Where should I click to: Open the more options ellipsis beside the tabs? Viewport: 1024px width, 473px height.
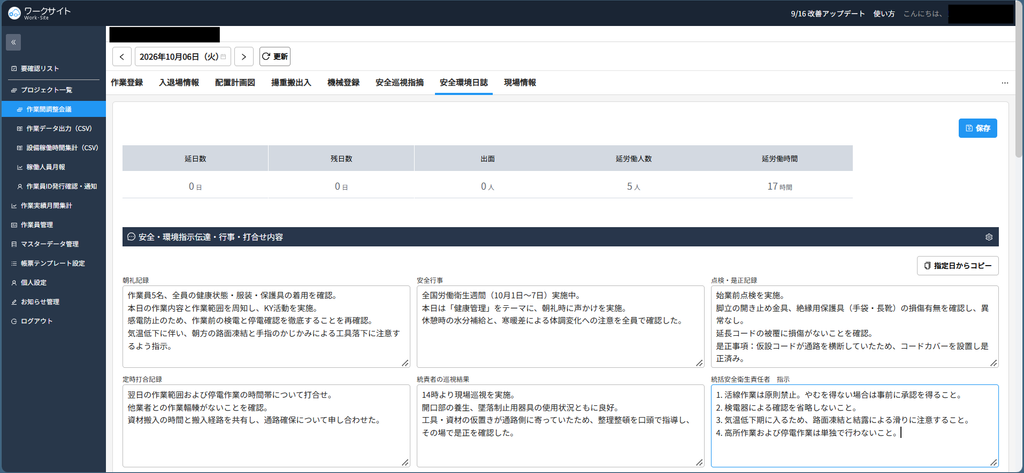pos(1004,83)
